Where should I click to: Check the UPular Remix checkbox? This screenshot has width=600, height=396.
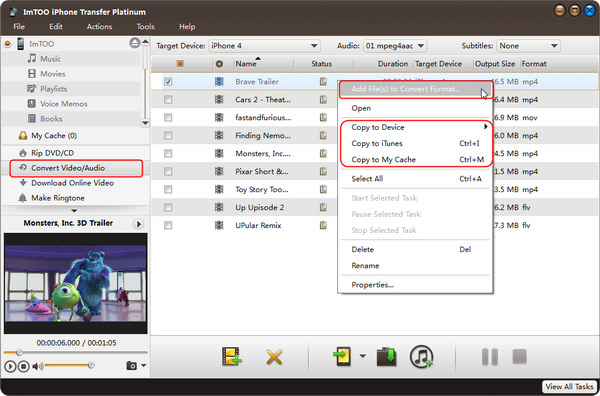coord(168,225)
